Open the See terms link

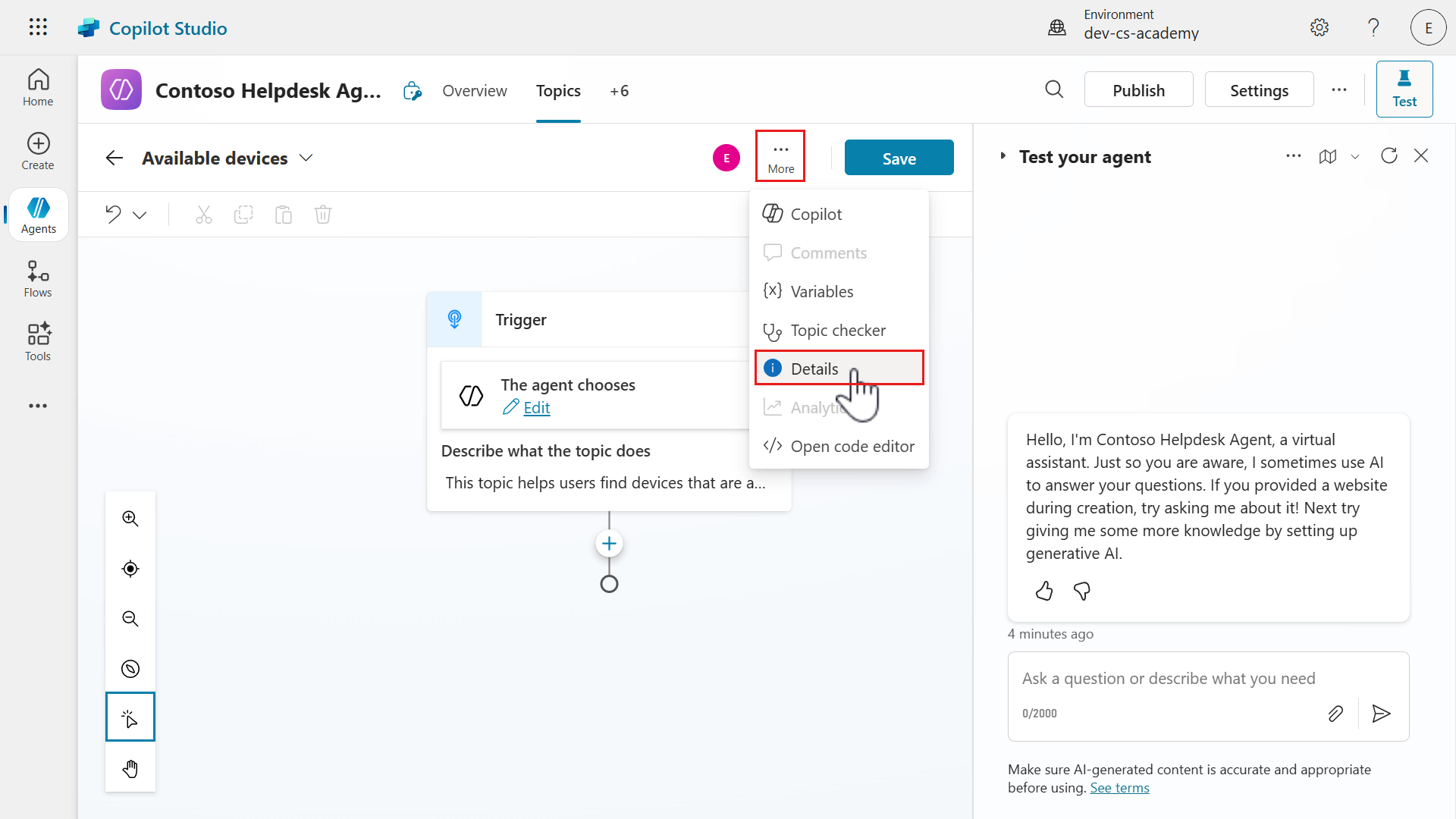coord(1119,787)
